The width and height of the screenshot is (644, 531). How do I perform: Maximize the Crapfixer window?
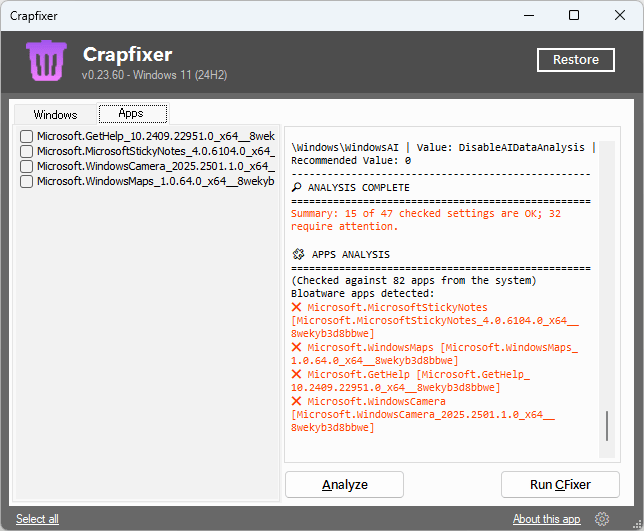tap(574, 16)
